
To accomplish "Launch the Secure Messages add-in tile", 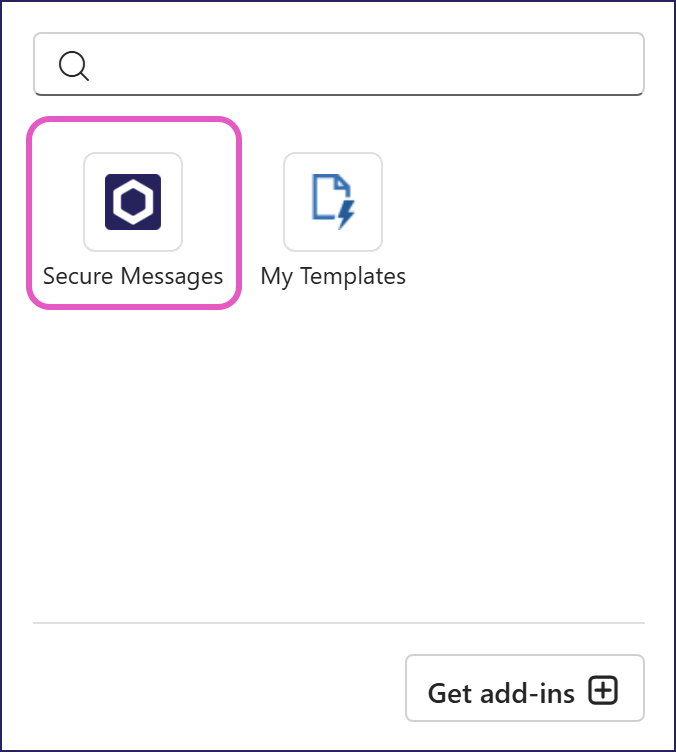I will [x=133, y=215].
